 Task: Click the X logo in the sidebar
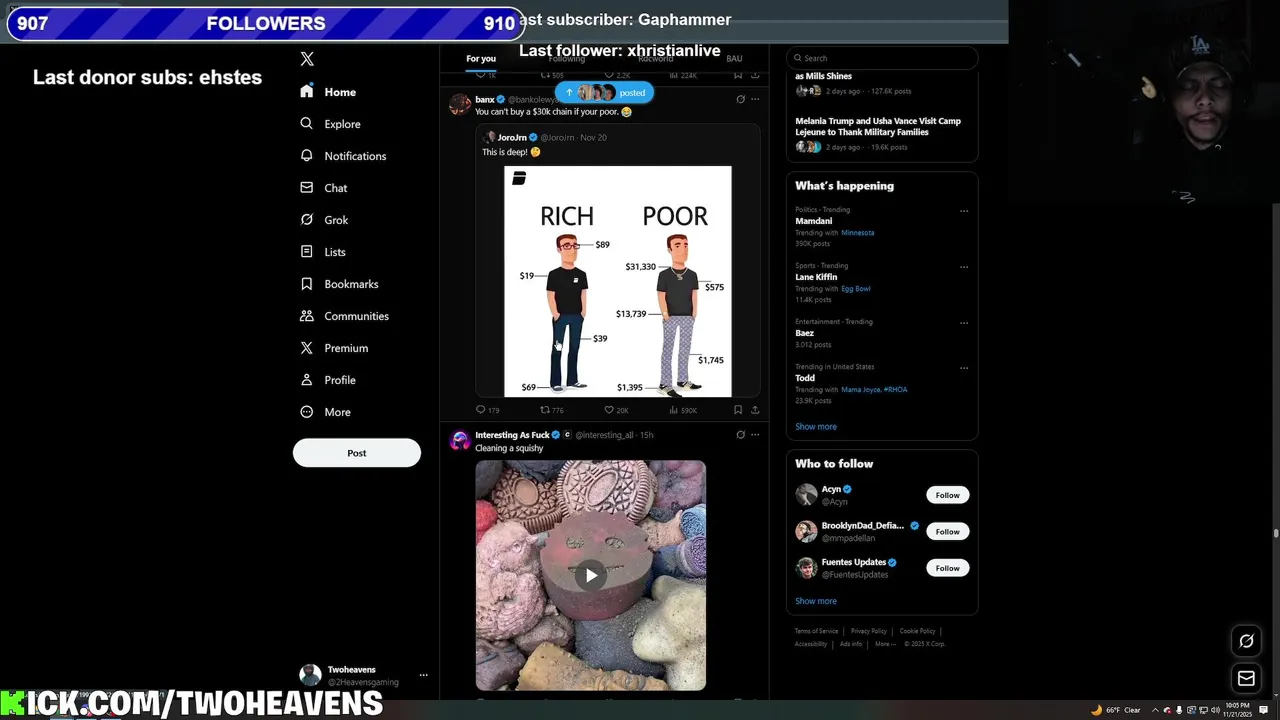pos(307,59)
